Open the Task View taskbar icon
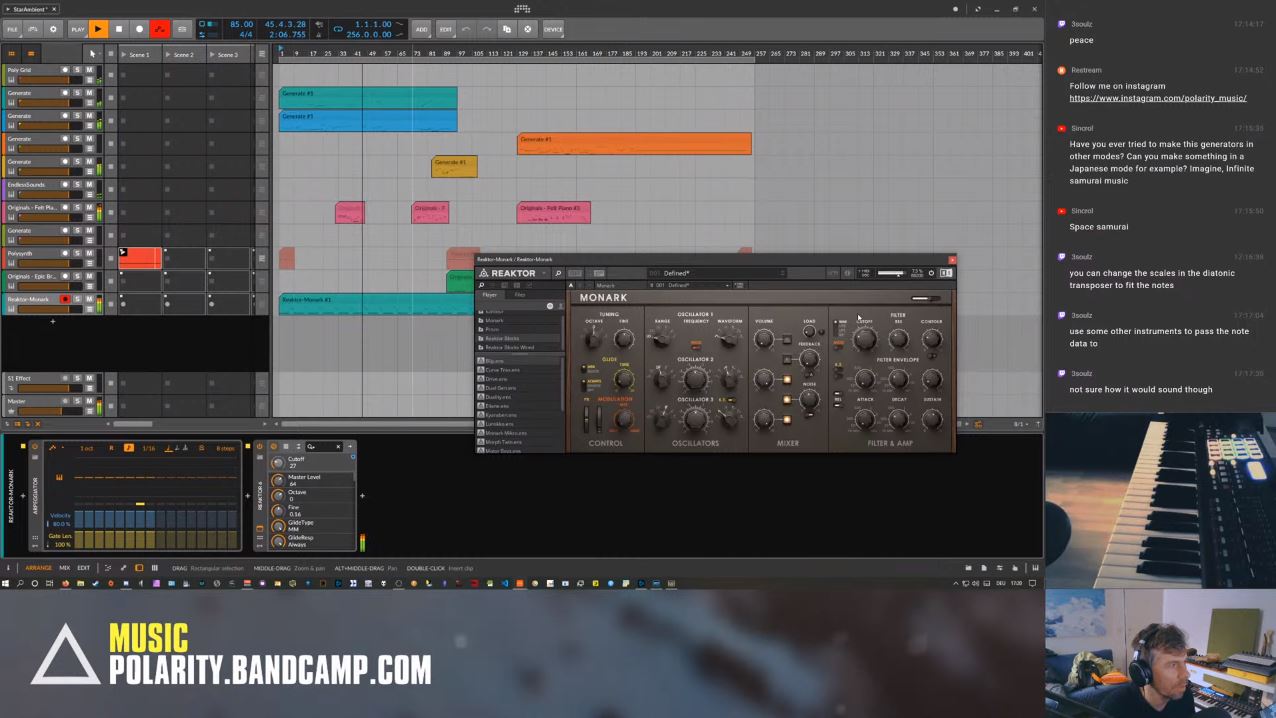 [49, 583]
